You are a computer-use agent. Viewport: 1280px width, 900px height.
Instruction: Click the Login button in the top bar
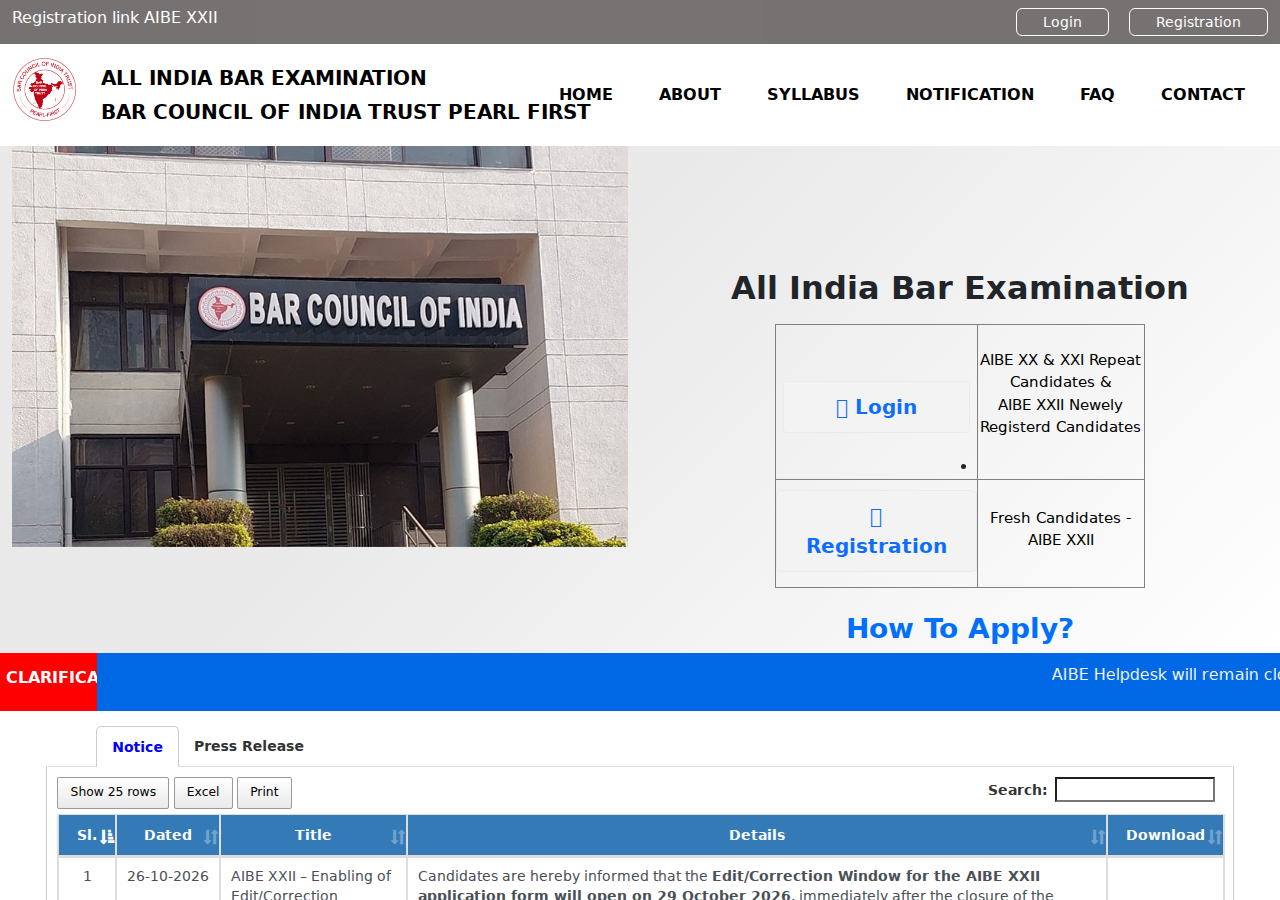(1062, 22)
